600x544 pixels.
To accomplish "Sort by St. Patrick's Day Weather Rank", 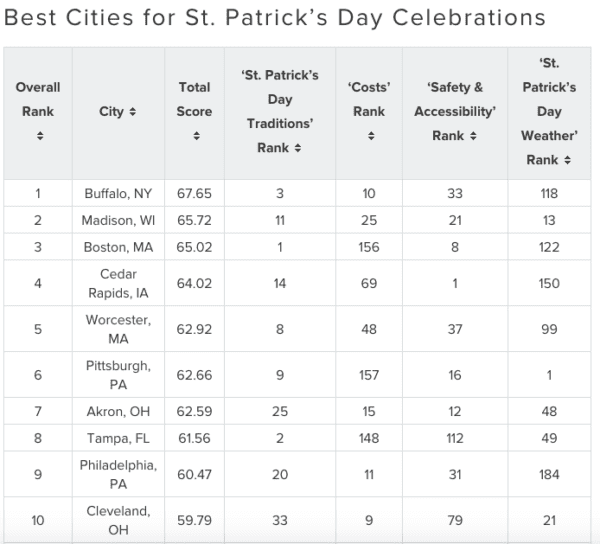I will tap(567, 160).
